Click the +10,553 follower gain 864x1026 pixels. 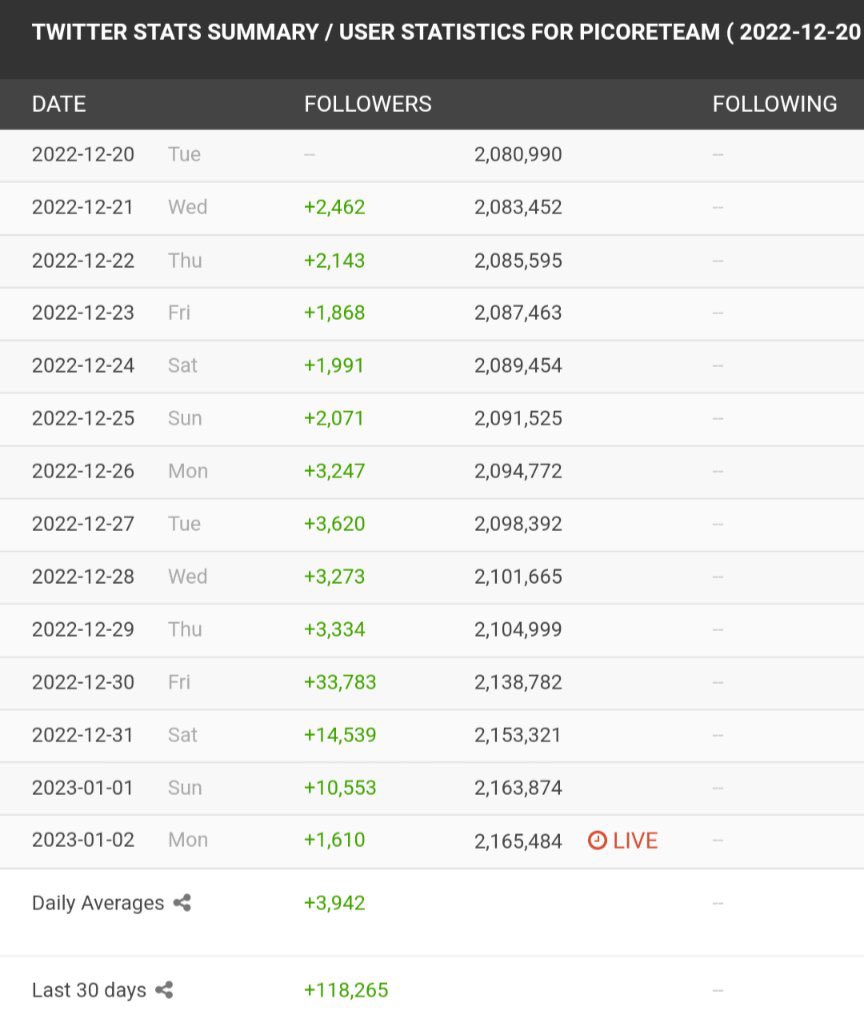click(340, 787)
